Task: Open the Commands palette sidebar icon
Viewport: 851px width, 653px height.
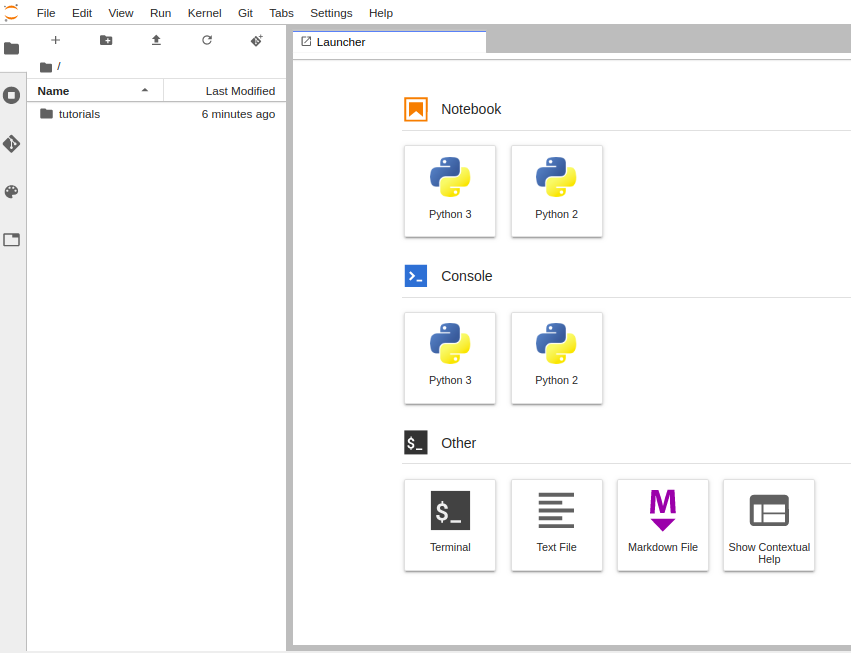Action: (11, 192)
